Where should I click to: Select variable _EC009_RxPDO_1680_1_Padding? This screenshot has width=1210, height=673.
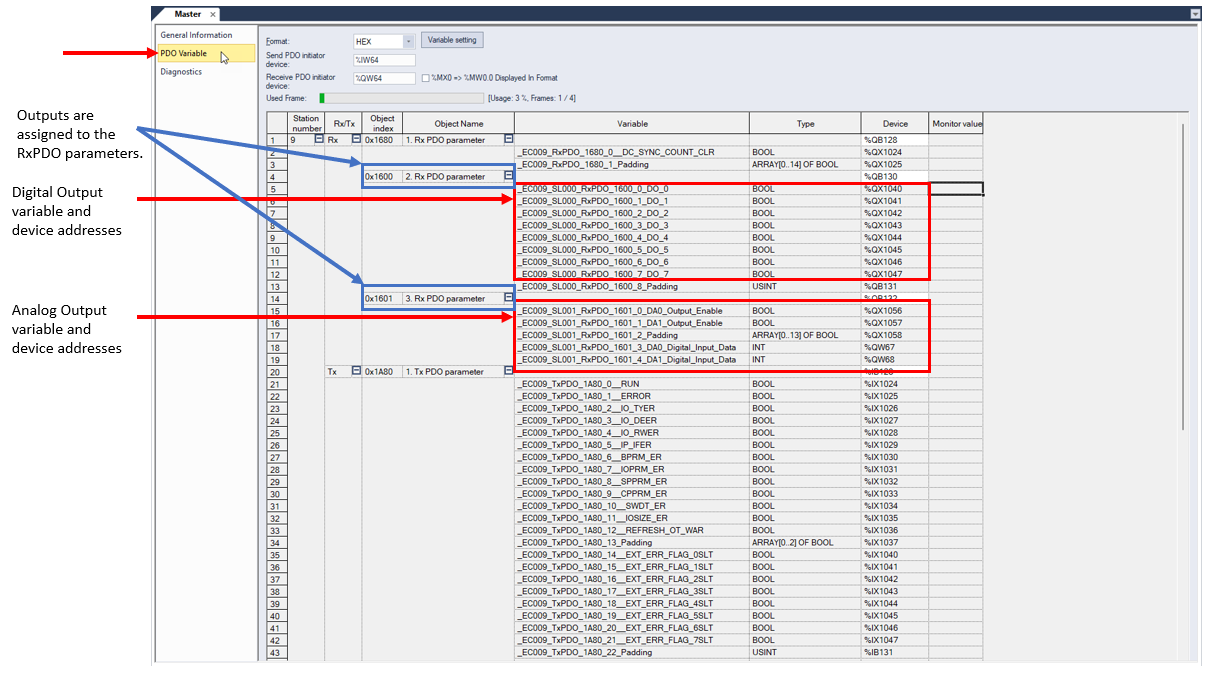[632, 164]
